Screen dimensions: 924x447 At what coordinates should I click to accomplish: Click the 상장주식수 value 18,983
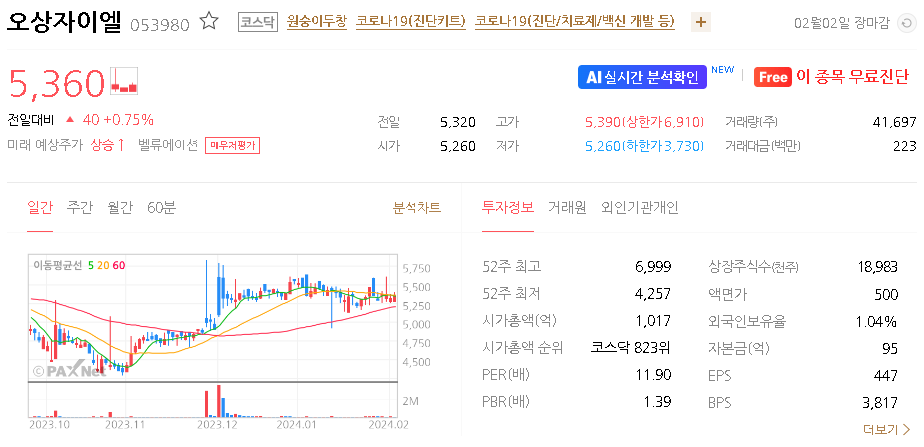click(x=878, y=267)
